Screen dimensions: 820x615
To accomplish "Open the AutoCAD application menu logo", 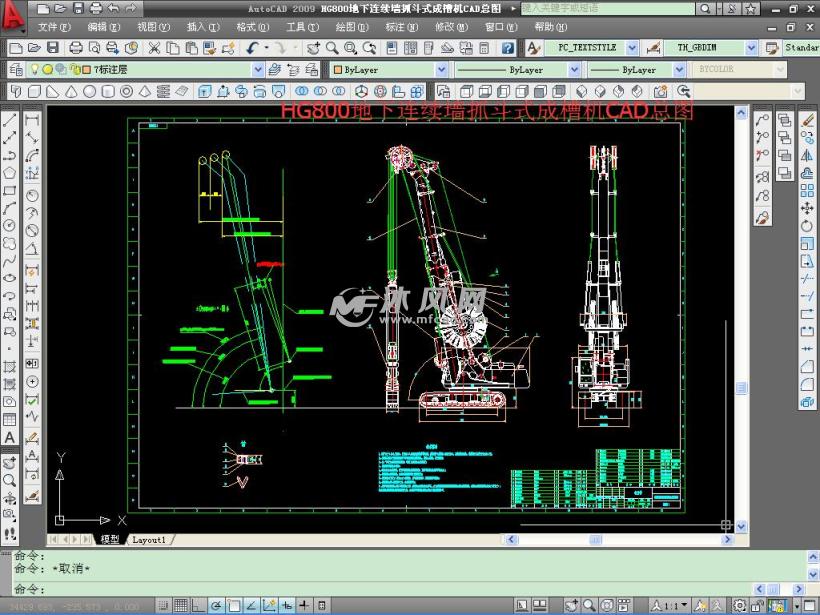I will pos(14,14).
